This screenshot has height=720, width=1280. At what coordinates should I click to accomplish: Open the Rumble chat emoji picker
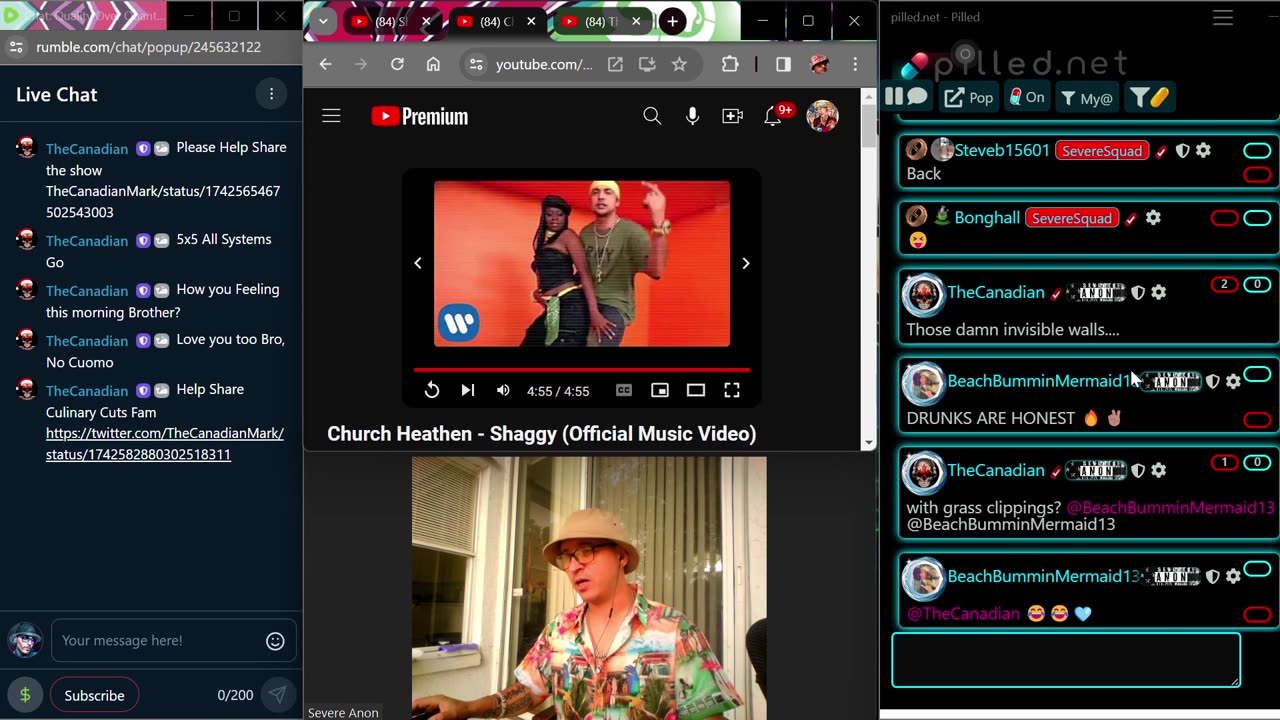(275, 641)
